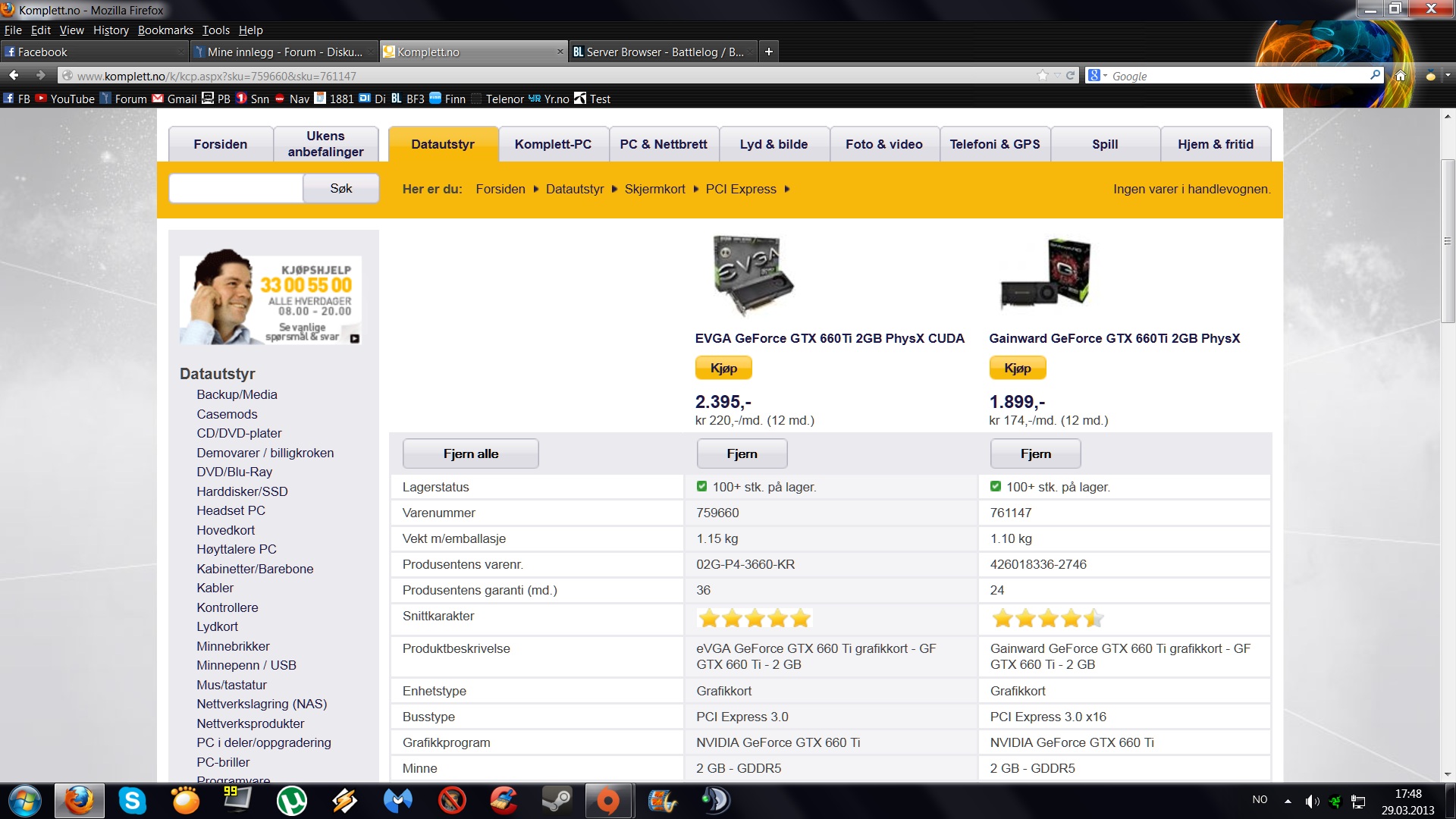Open TeamSpeak from the taskbar

pos(715,801)
